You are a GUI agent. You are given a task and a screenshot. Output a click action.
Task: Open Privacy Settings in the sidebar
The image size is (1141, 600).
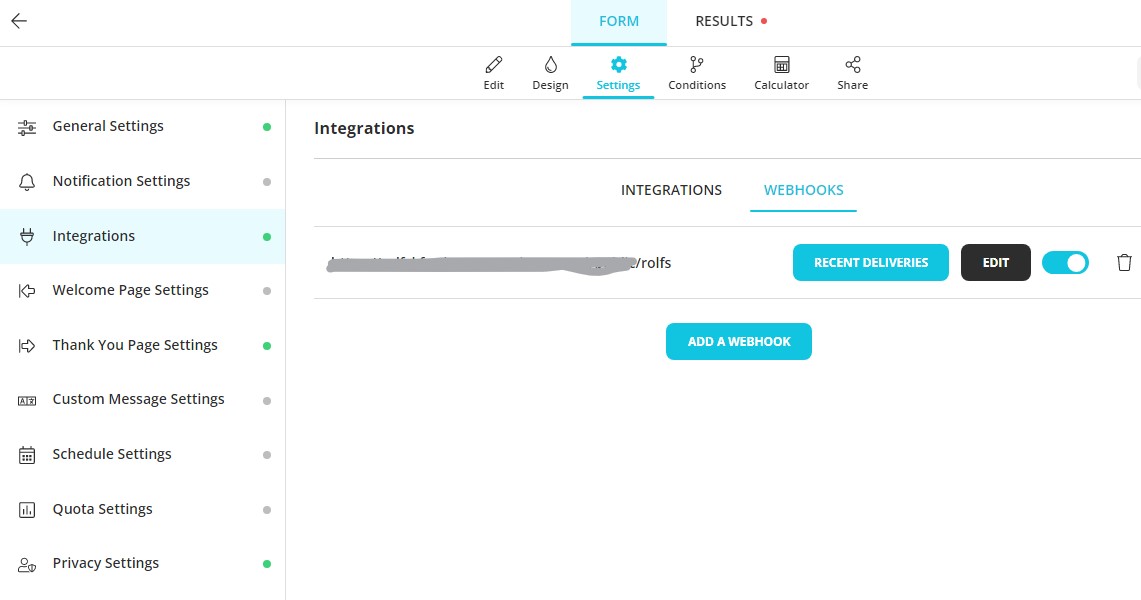pos(143,564)
